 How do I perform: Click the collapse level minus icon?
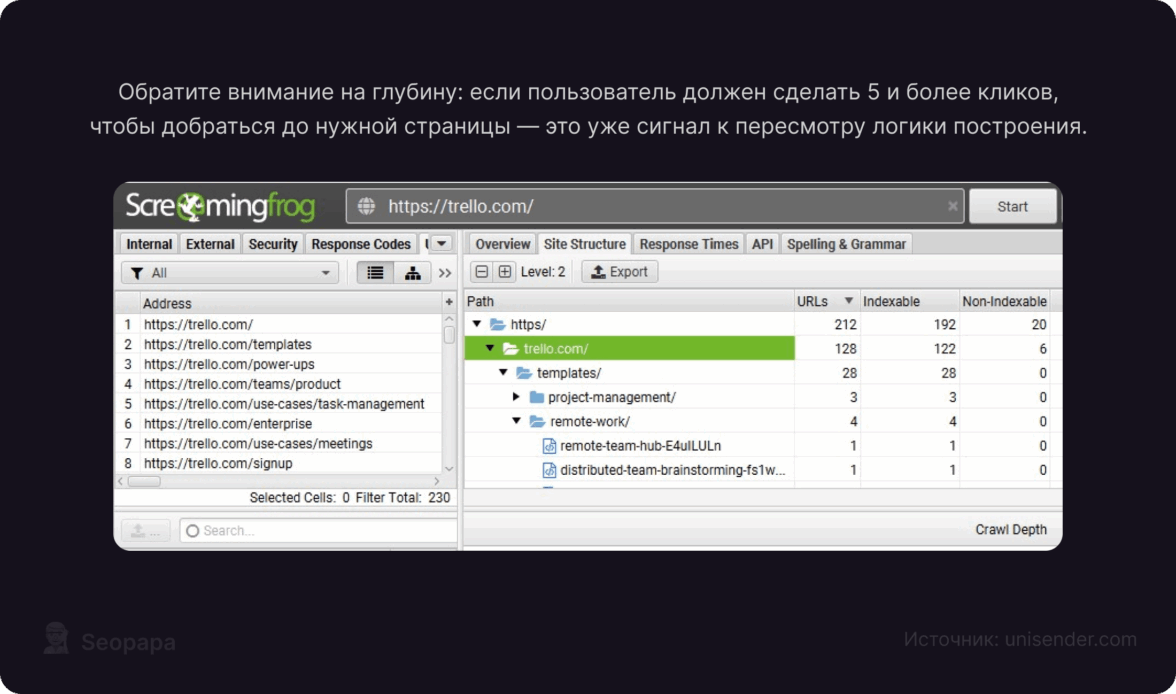(482, 272)
